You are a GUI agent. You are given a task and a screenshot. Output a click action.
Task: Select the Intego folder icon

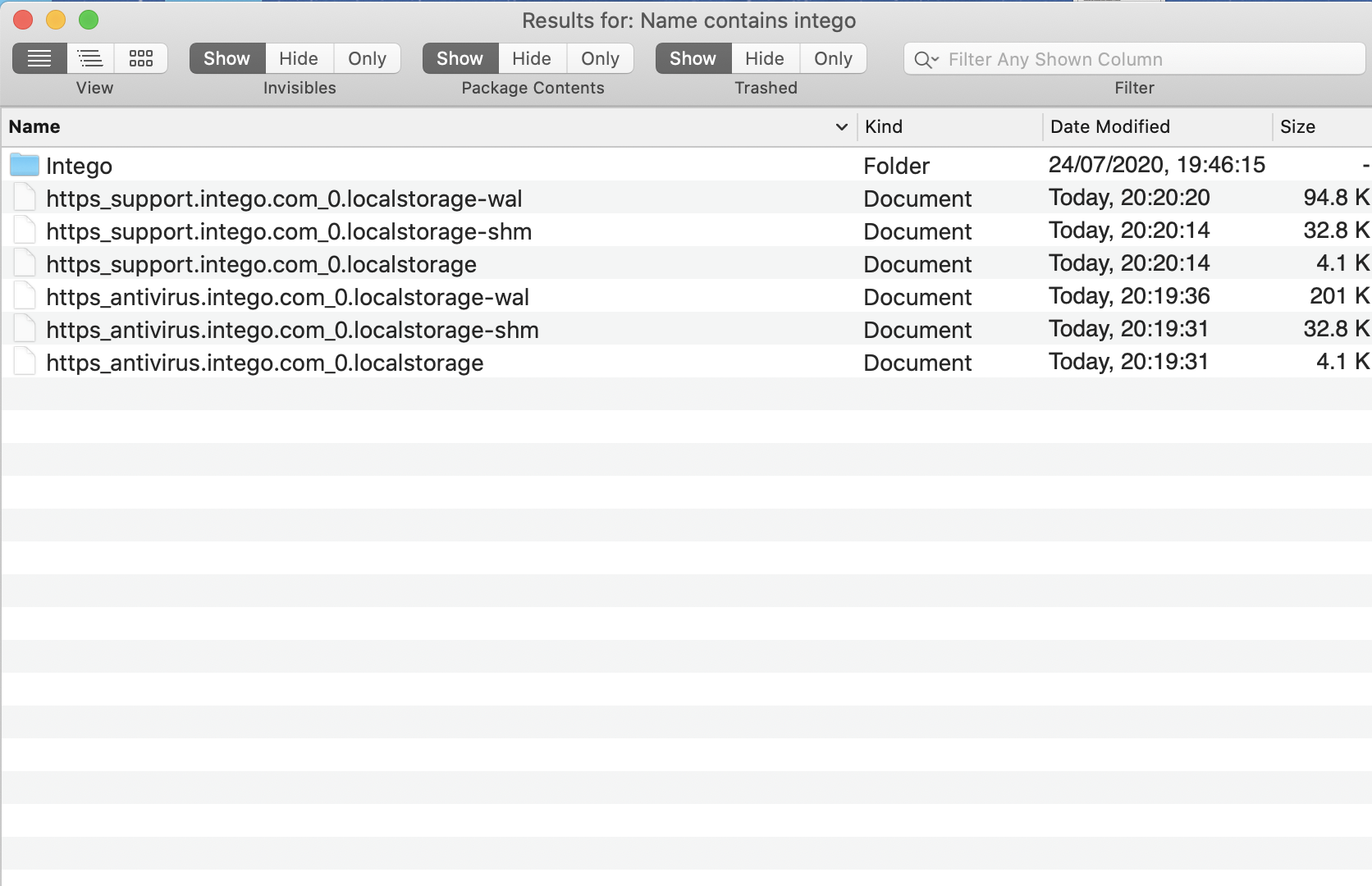point(25,165)
